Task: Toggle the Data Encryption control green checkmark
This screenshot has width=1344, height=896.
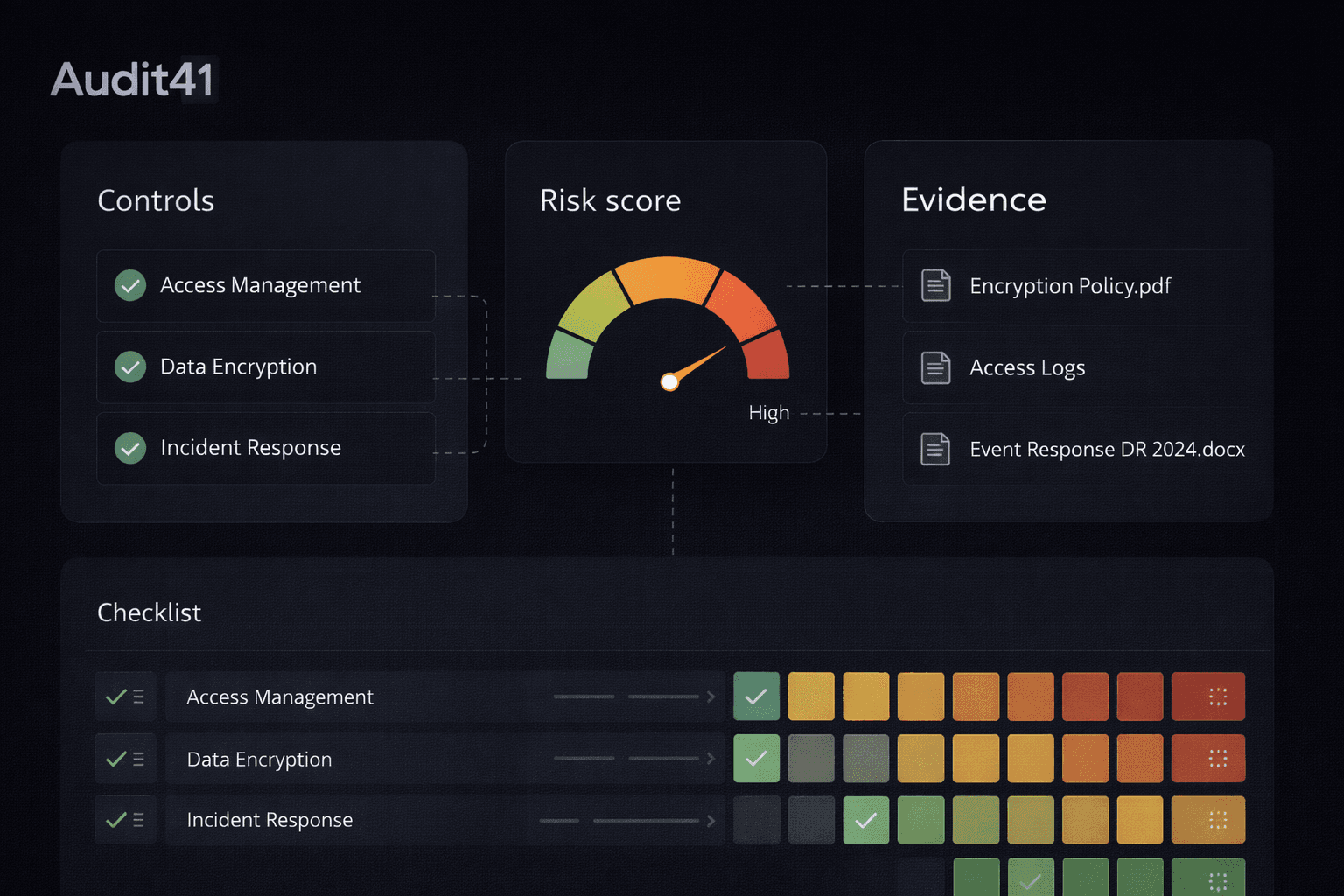Action: (130, 367)
